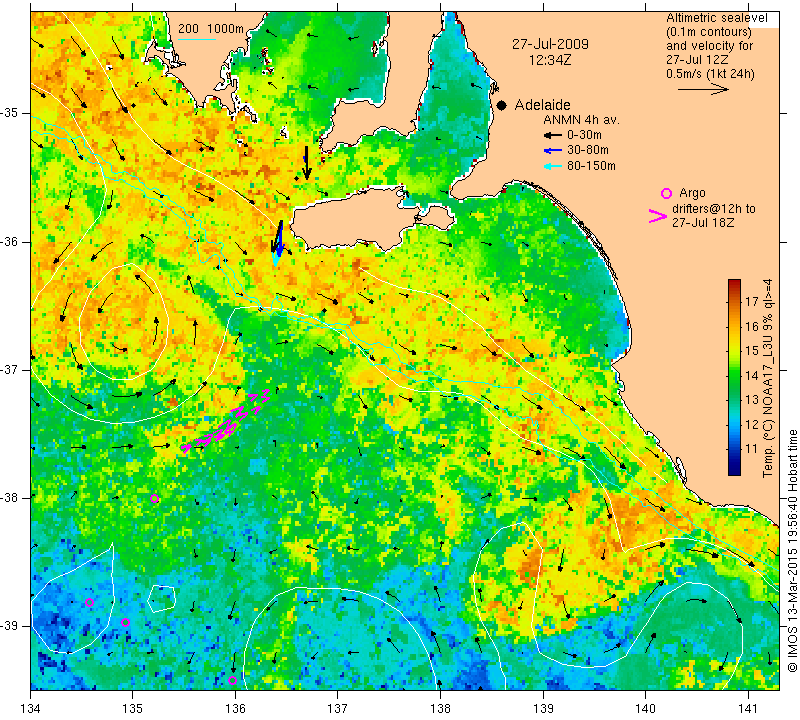This screenshot has width=800, height=720.
Task: Click the magenta drifter track cluster
Action: 225,421
